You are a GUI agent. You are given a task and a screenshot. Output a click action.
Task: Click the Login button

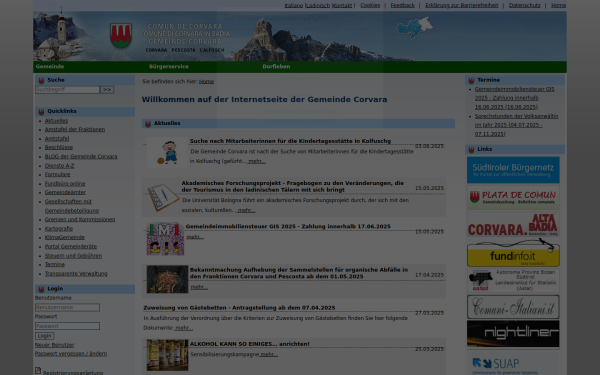44,336
